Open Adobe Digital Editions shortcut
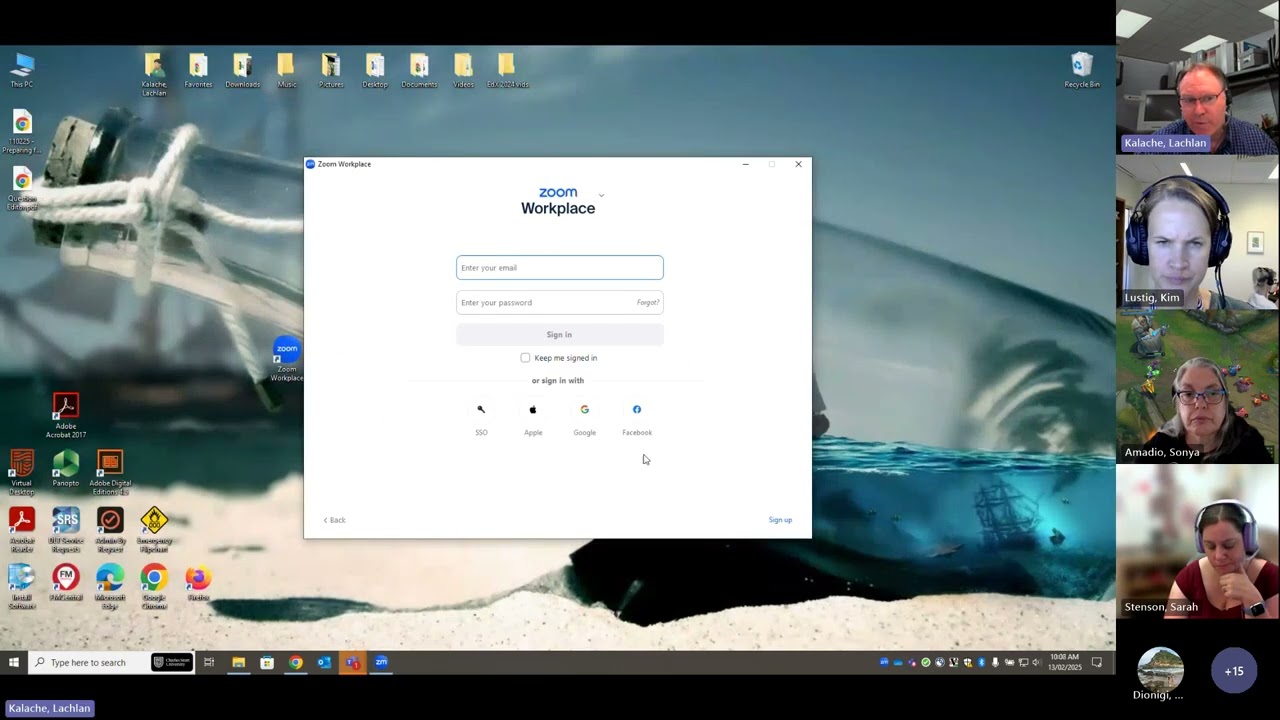 pos(110,473)
